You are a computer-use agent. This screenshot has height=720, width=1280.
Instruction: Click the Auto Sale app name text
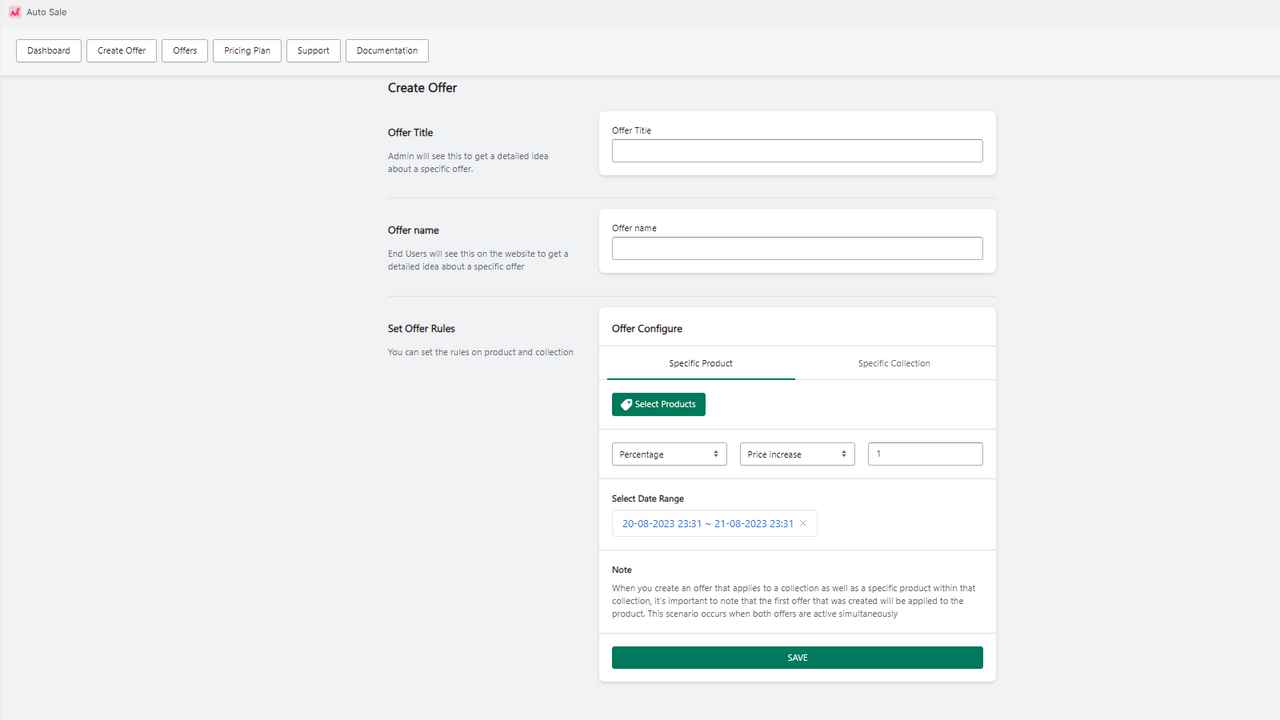(47, 12)
